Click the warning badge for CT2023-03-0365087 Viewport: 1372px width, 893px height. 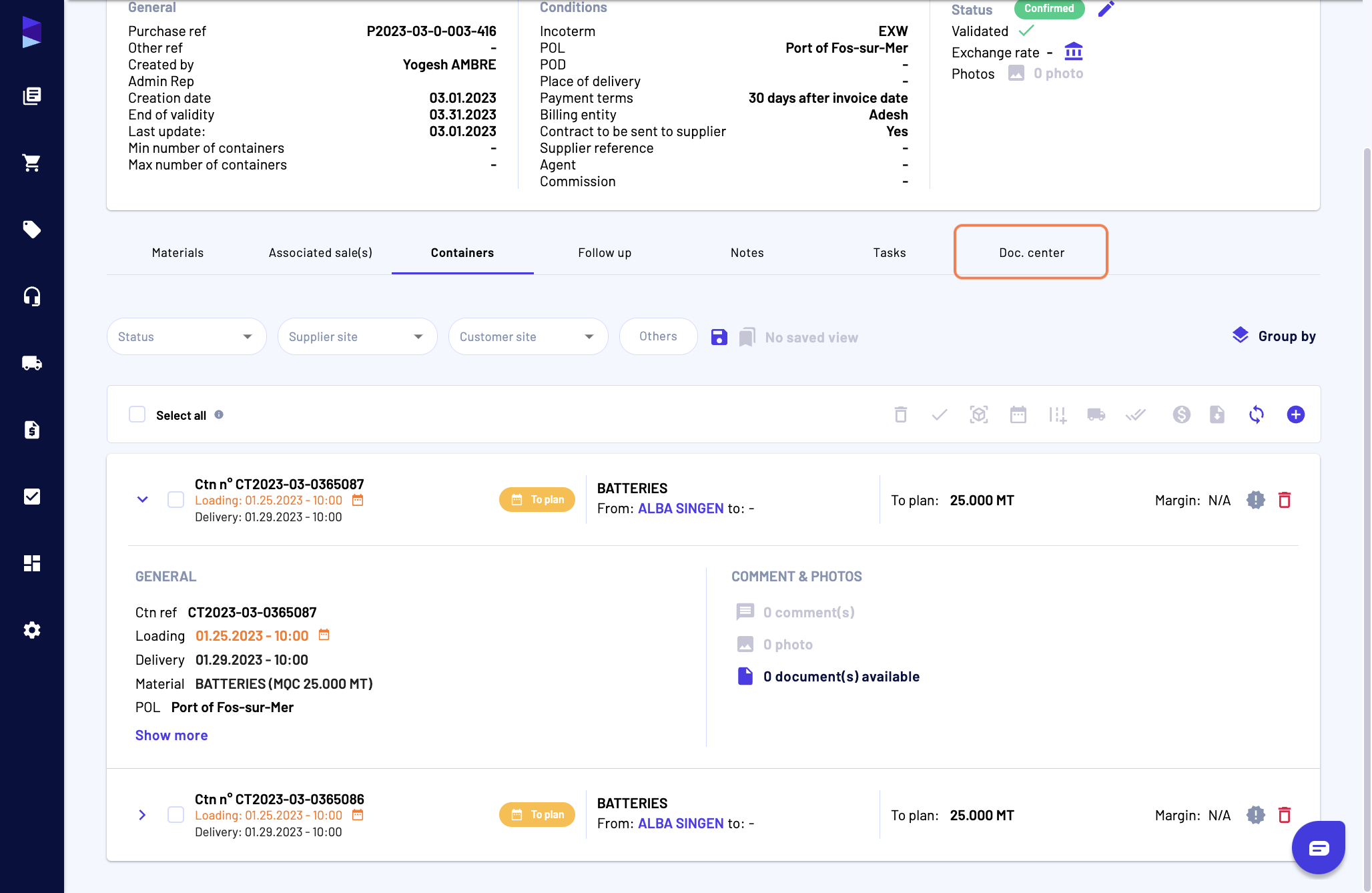1255,500
